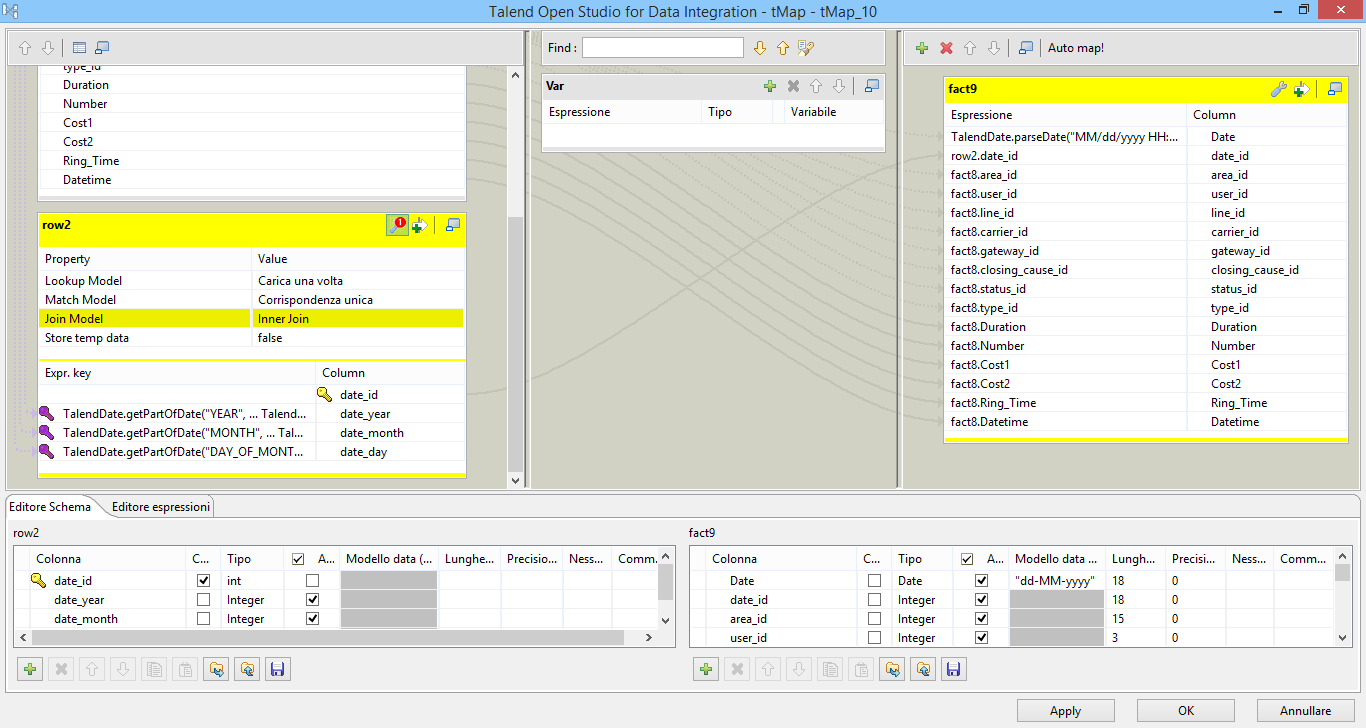Click the find-previous up arrow icon
This screenshot has width=1366, height=728.
coord(783,48)
